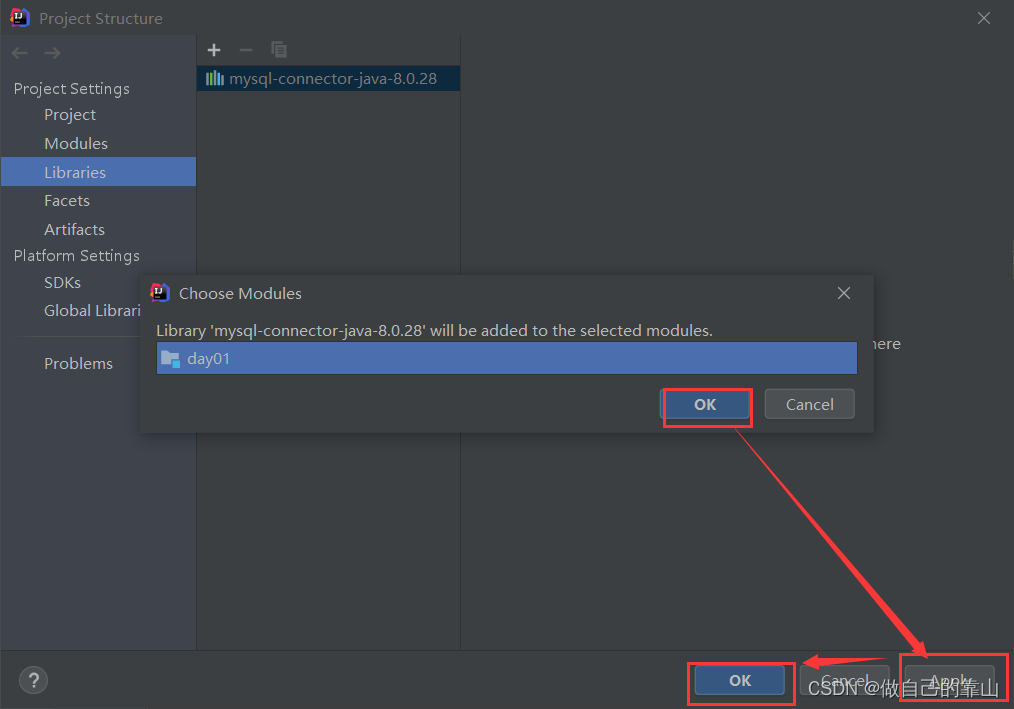Click Cancel in Choose Modules dialog
The width and height of the screenshot is (1014, 709).
coord(810,405)
